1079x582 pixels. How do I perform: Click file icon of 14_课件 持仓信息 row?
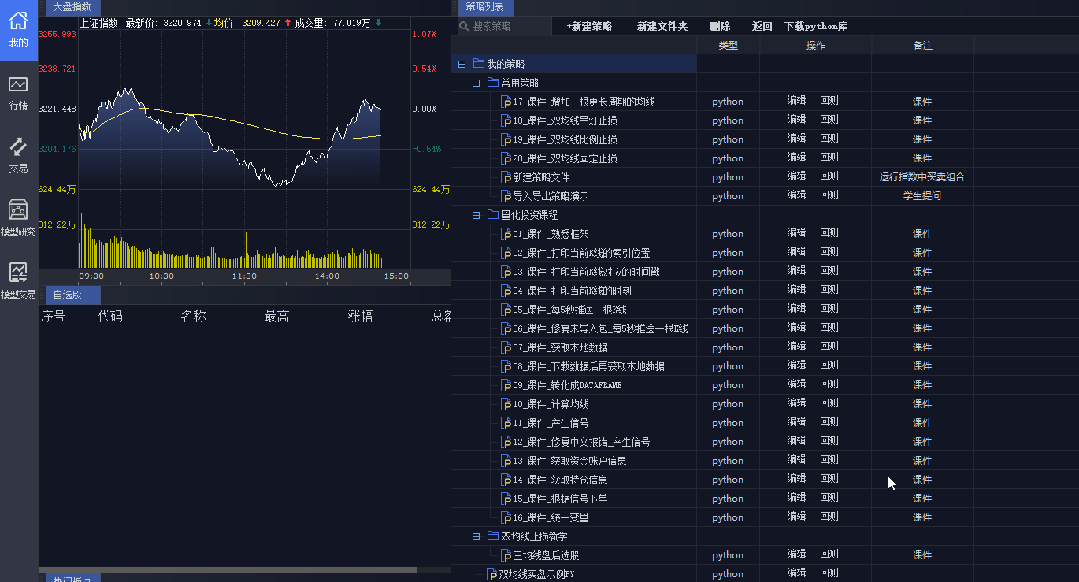click(x=506, y=479)
